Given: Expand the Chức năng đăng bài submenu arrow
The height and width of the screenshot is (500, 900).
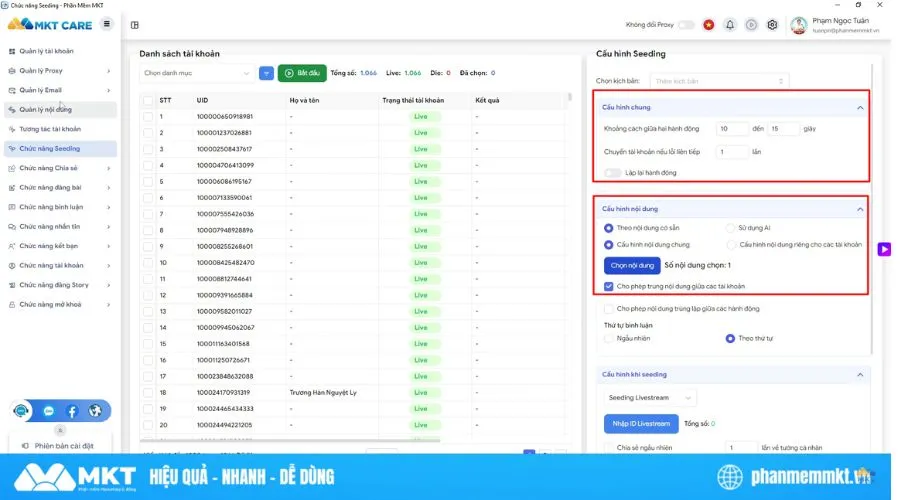Looking at the screenshot, I should click(x=108, y=188).
